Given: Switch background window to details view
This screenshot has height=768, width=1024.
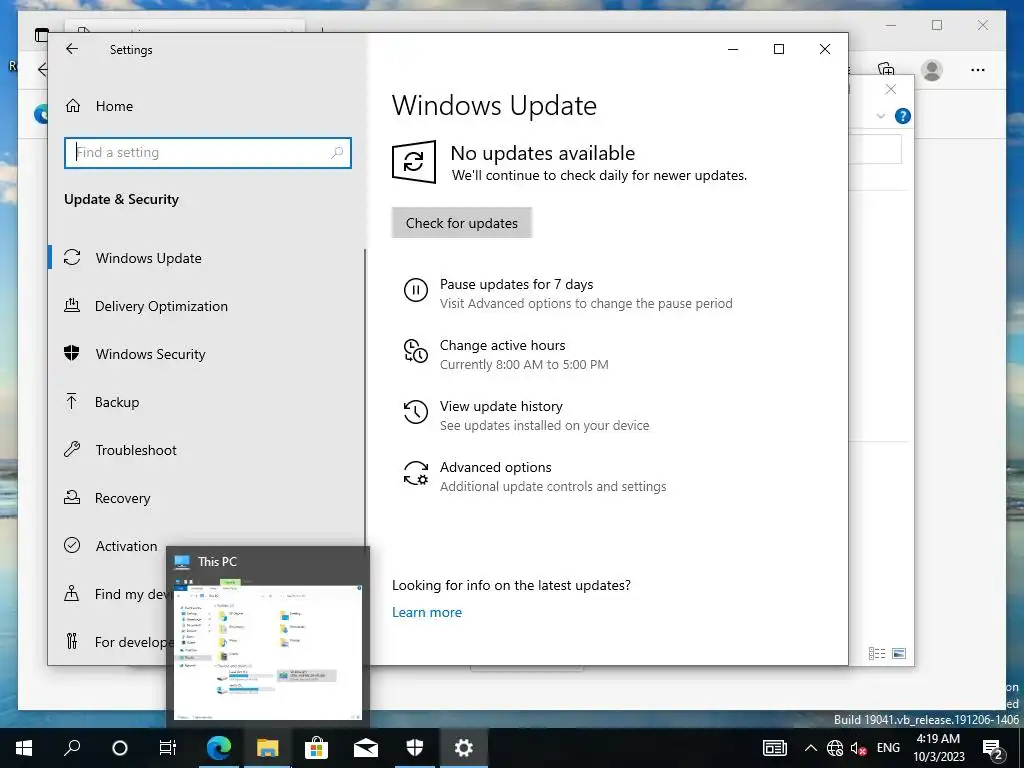Looking at the screenshot, I should click(x=877, y=653).
